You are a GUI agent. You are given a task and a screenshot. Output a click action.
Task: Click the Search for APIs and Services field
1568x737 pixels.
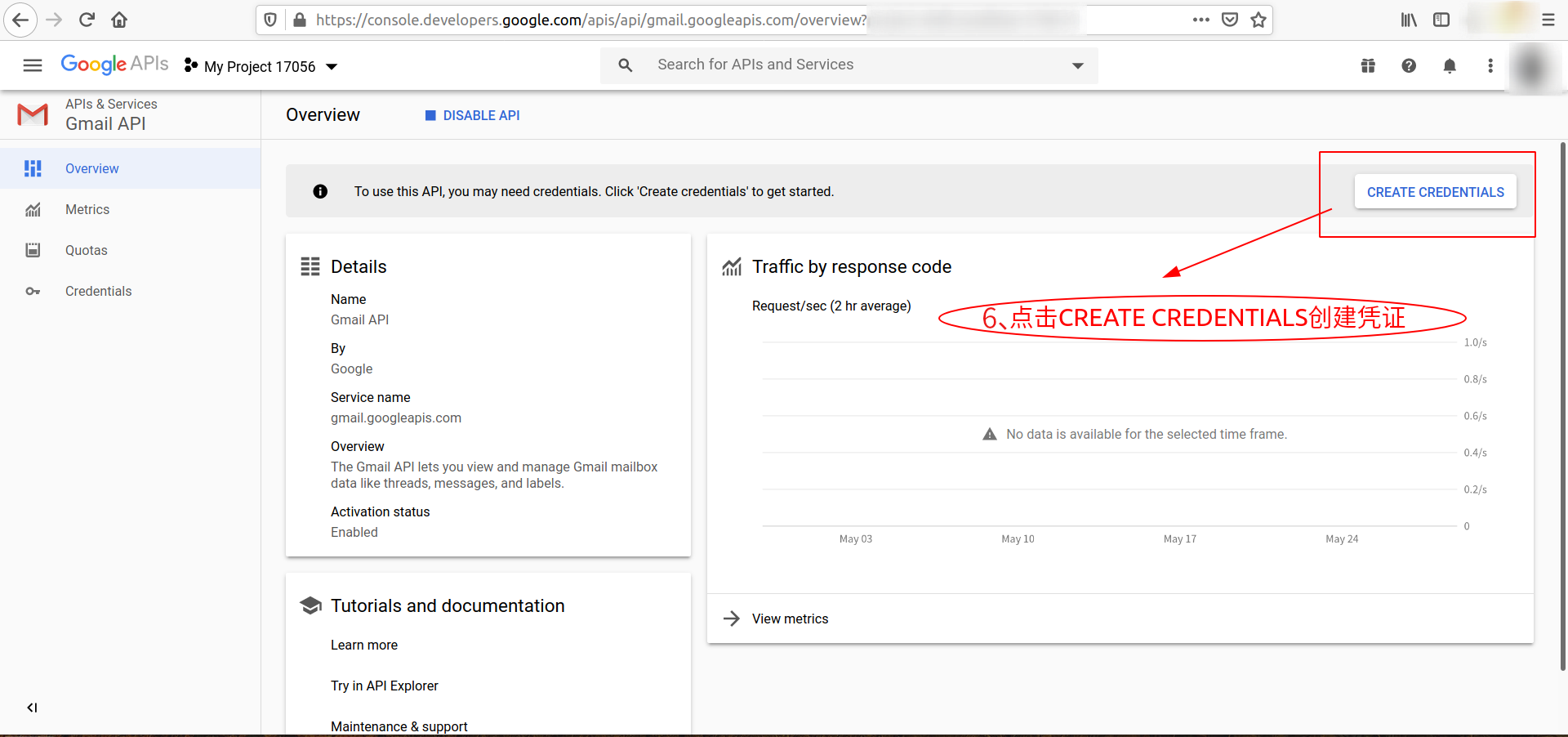(x=849, y=65)
